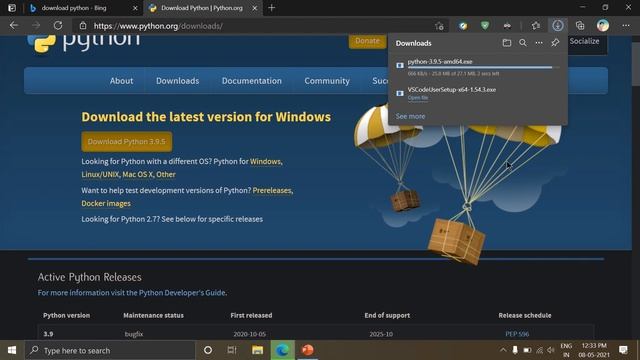Open the PEP 596 release schedule link
The width and height of the screenshot is (640, 360).
[517, 334]
